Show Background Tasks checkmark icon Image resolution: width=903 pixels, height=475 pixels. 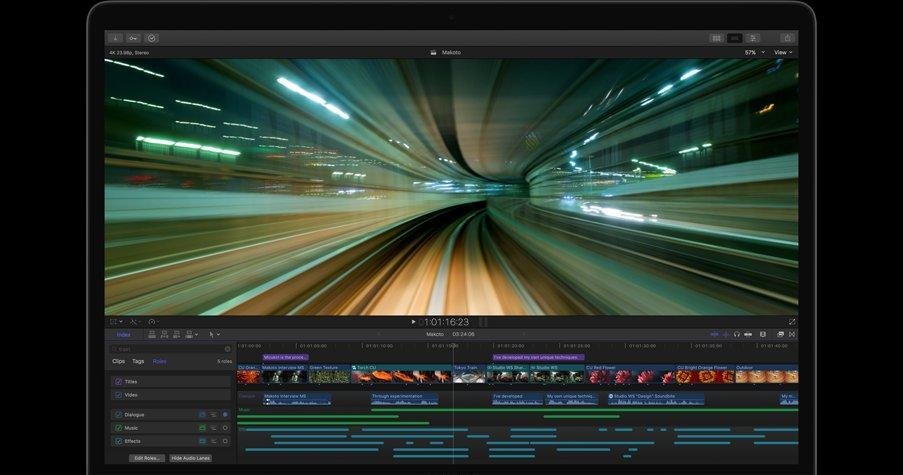(151, 38)
